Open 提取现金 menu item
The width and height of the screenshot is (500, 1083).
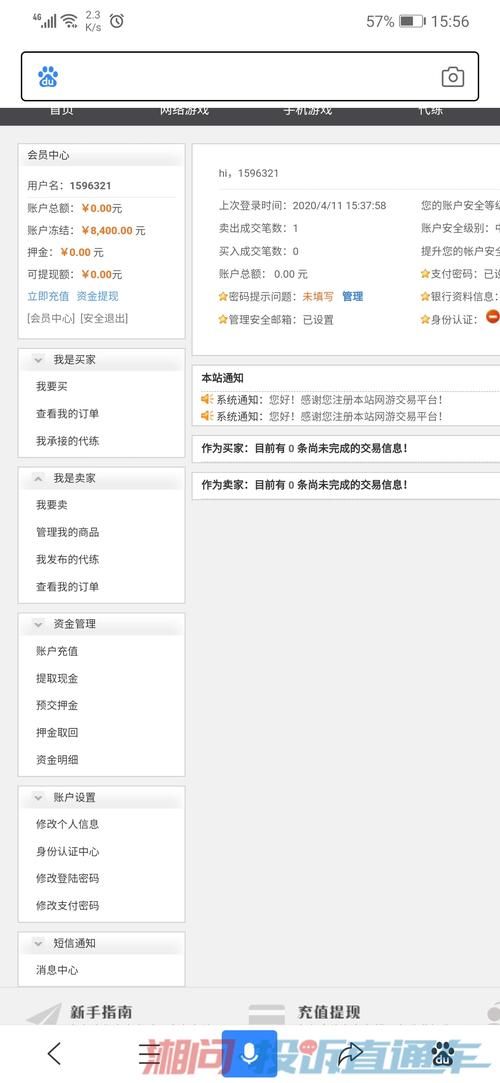[57, 678]
